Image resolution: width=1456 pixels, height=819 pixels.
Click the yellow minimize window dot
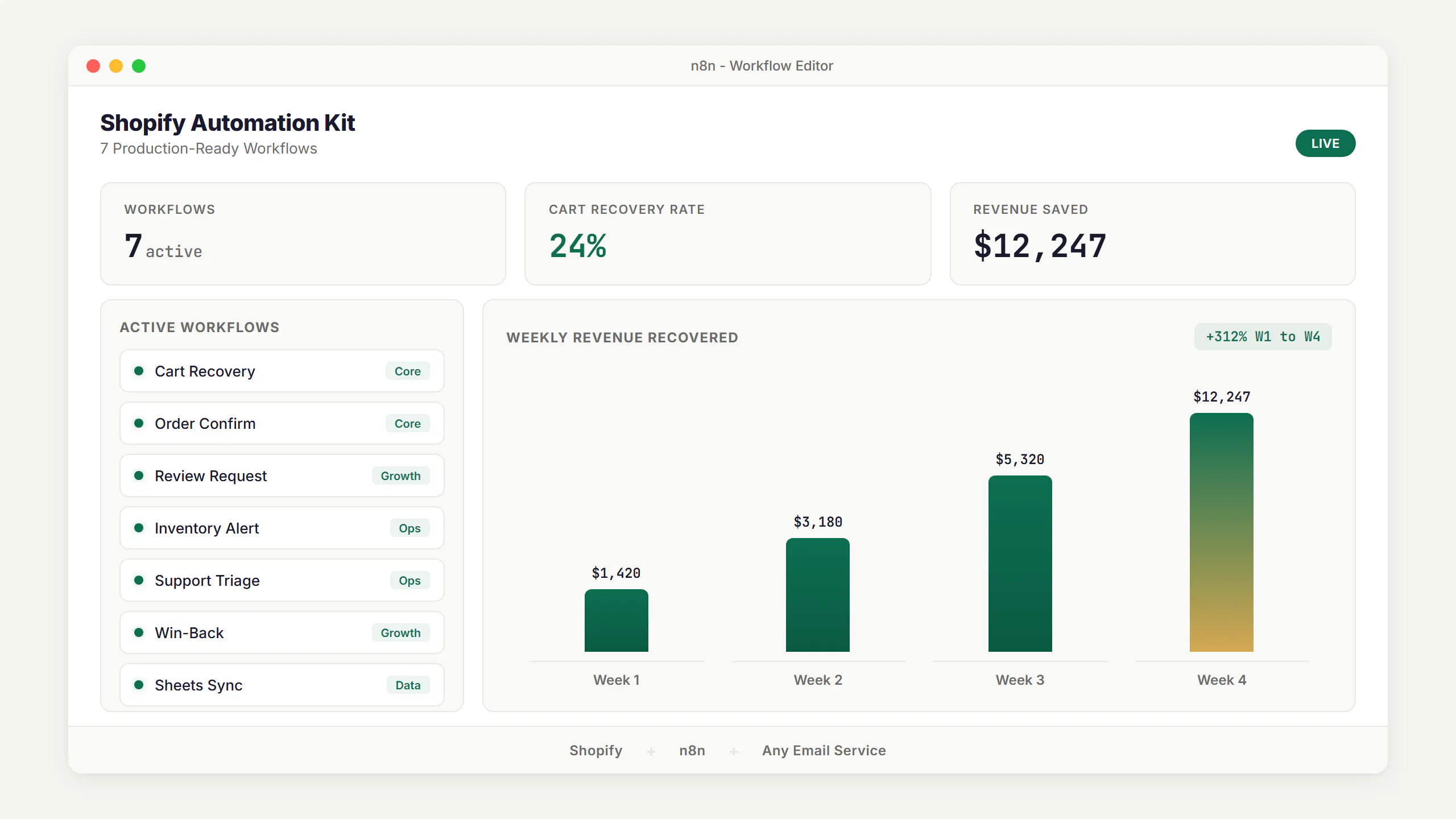tap(116, 66)
